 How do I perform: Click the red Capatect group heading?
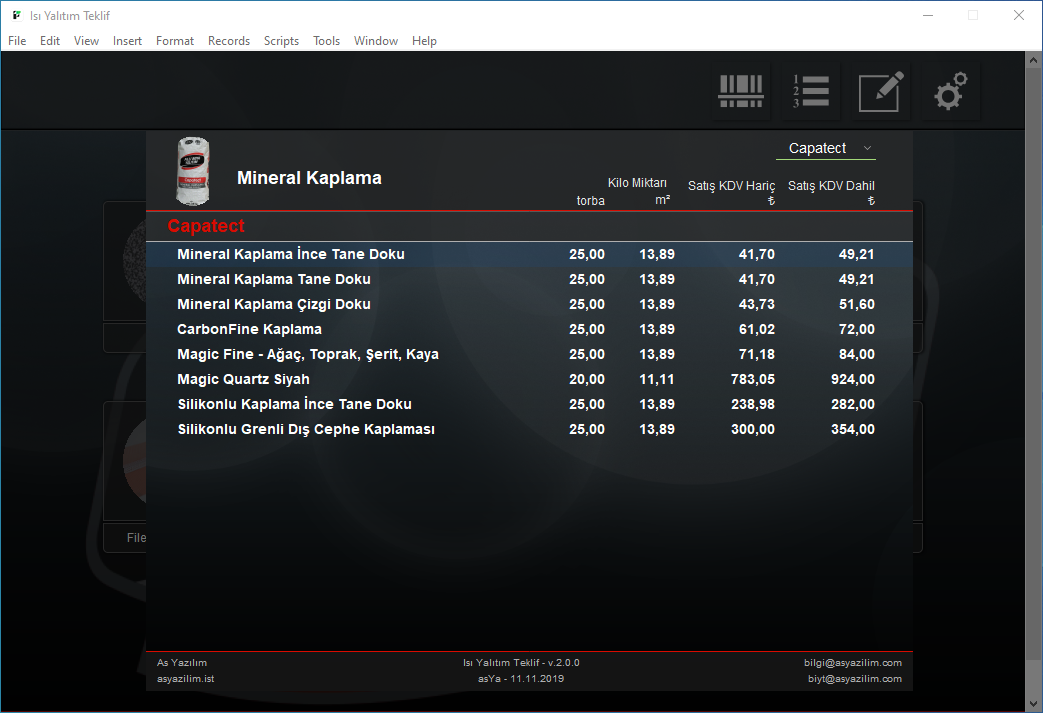coord(206,226)
